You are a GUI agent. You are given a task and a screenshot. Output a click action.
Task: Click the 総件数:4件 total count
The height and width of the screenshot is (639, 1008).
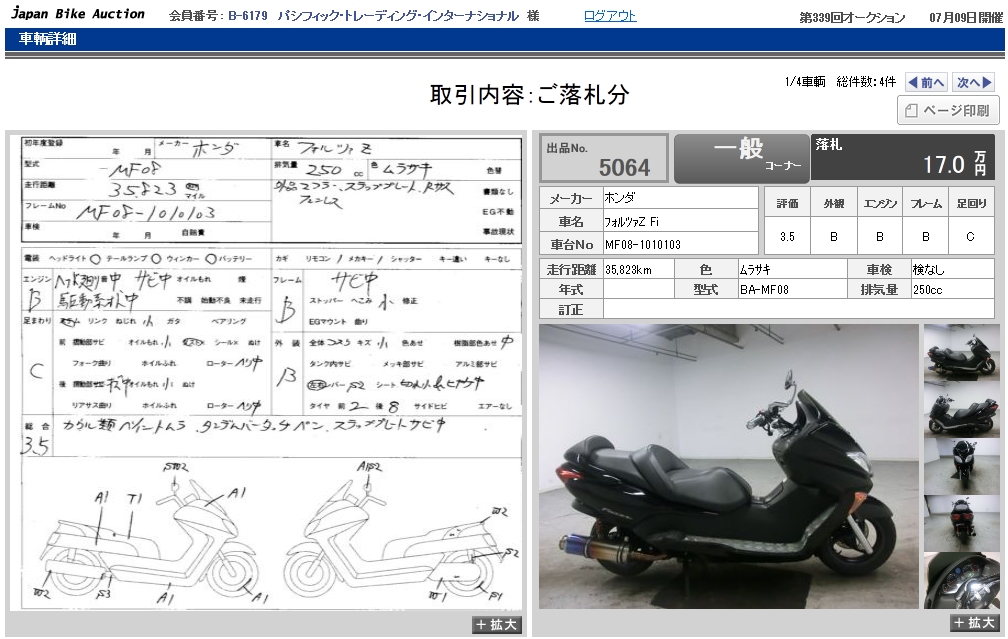[866, 82]
